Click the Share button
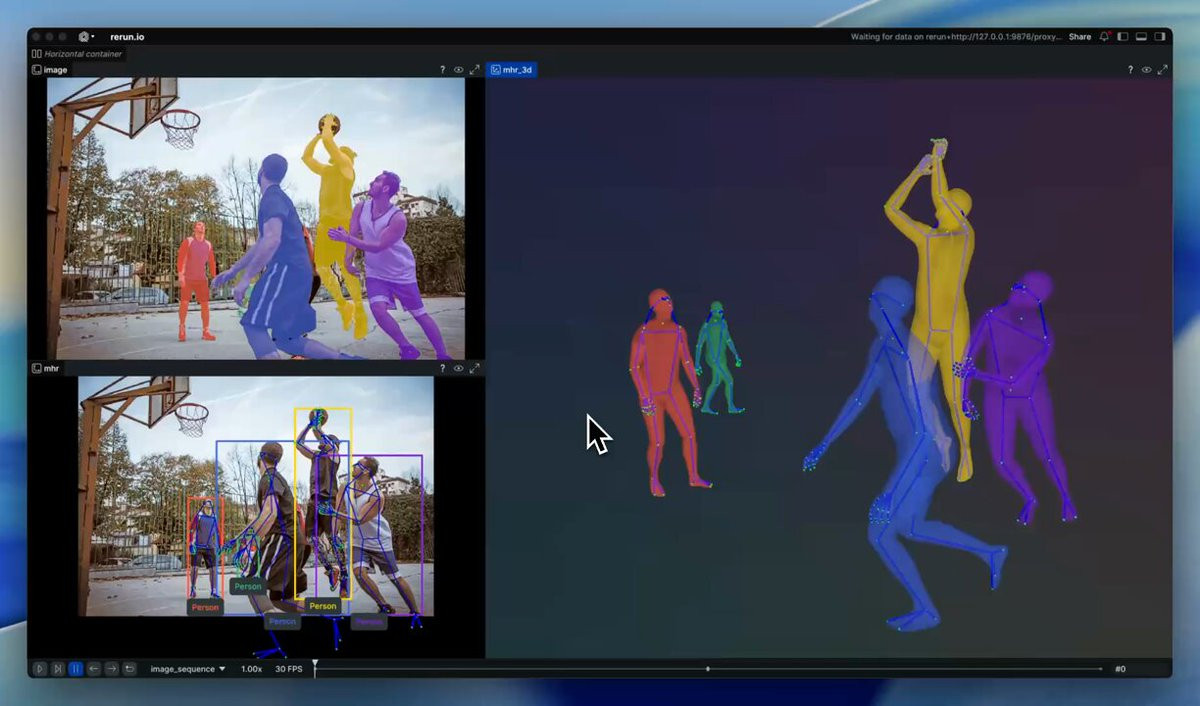 (1080, 37)
